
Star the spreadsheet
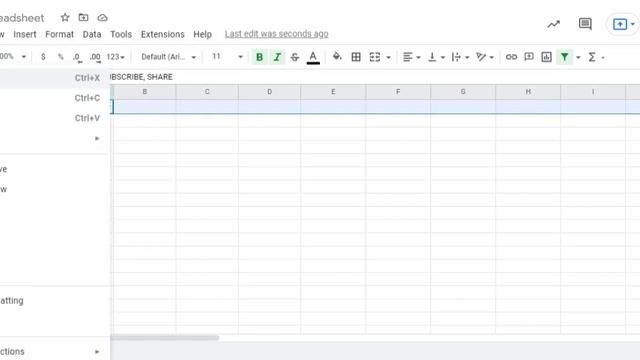[65, 18]
